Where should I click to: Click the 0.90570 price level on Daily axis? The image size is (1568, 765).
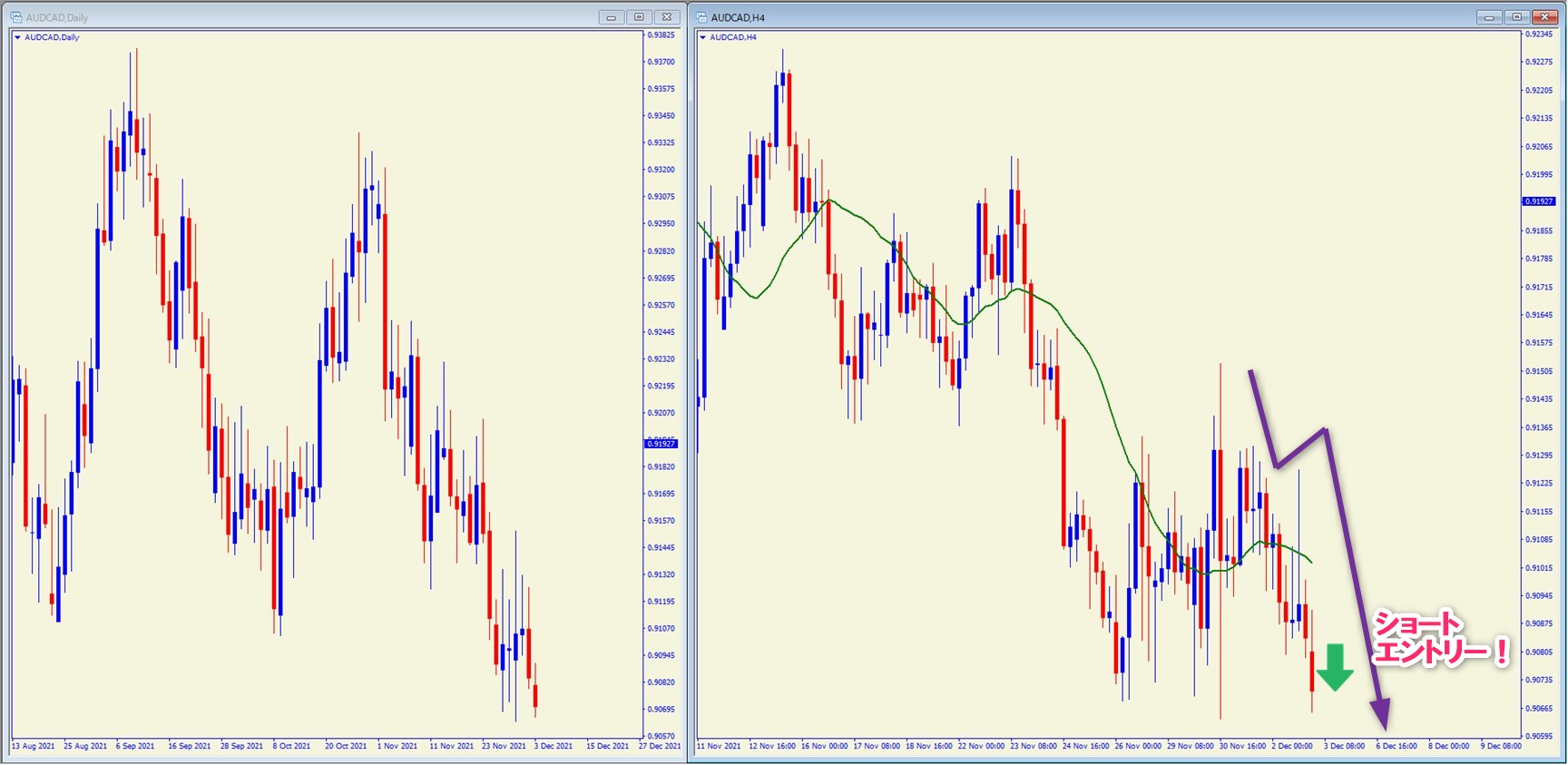pos(661,736)
